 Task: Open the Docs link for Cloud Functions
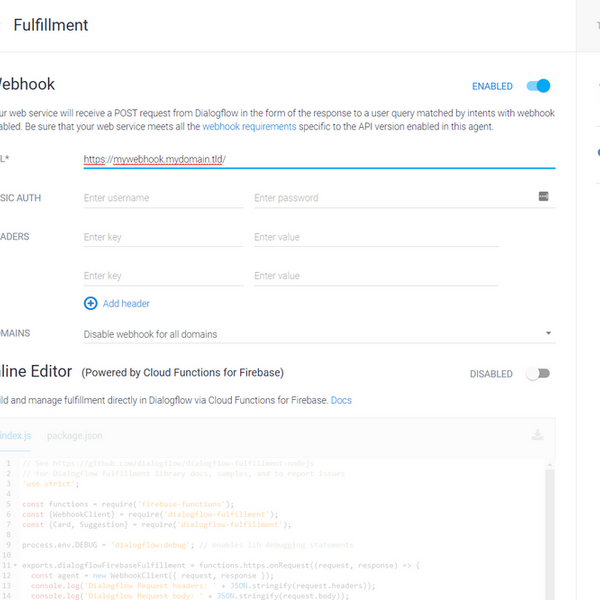(x=341, y=400)
